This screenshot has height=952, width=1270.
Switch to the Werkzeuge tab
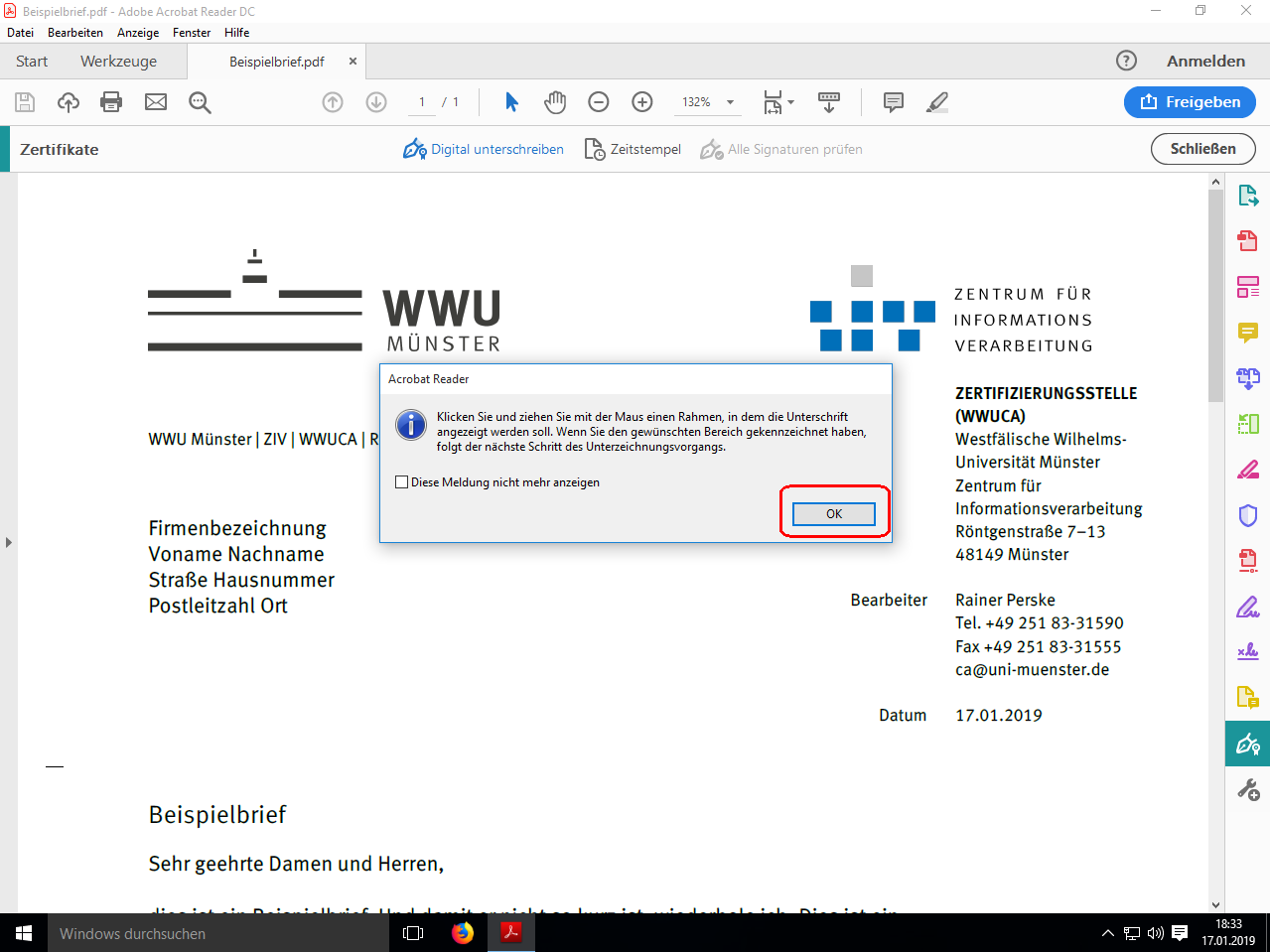[118, 62]
